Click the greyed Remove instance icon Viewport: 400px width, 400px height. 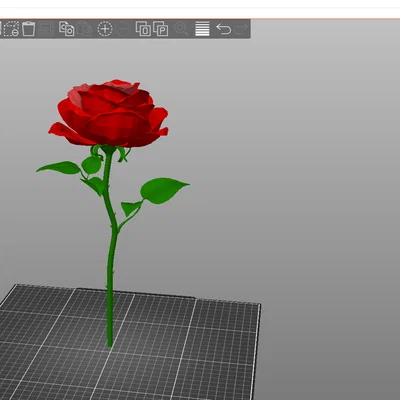123,29
